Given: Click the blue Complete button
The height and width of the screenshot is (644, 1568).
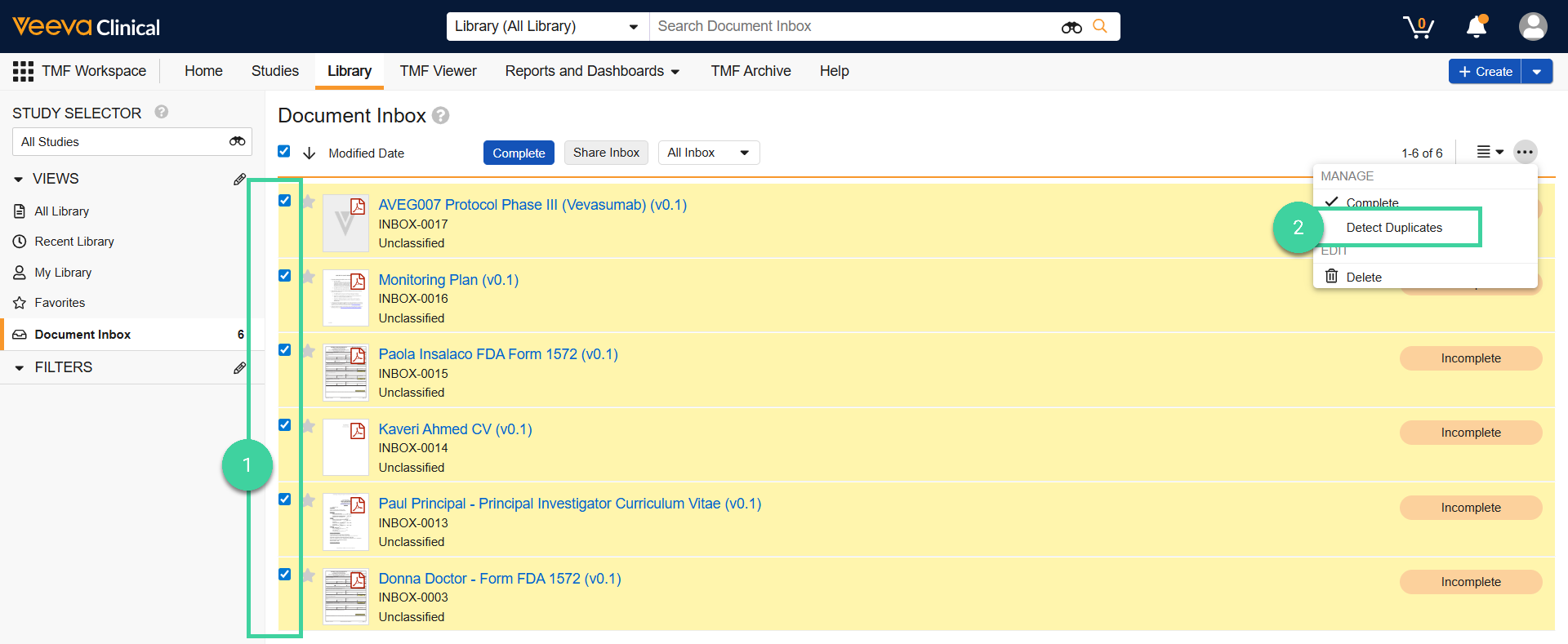Looking at the screenshot, I should pos(519,153).
